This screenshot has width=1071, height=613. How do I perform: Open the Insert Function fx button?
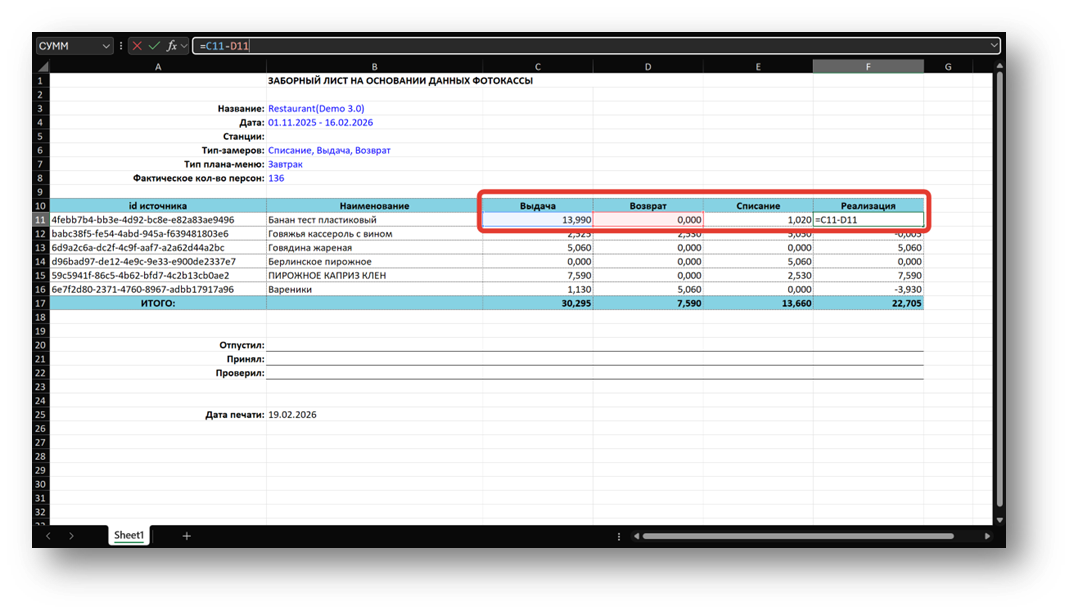[x=171, y=46]
